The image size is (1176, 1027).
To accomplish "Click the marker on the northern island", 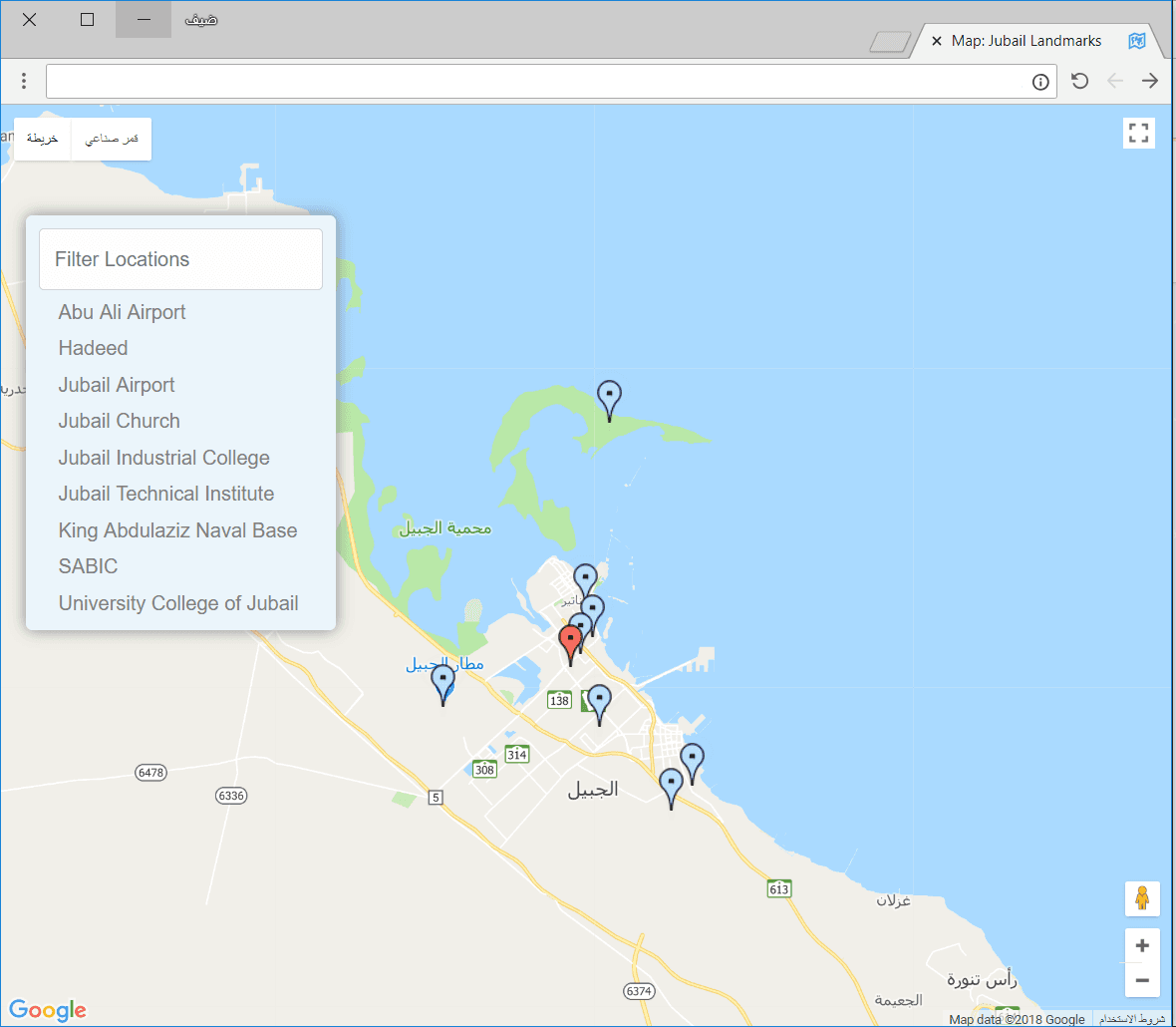I will pos(609,400).
